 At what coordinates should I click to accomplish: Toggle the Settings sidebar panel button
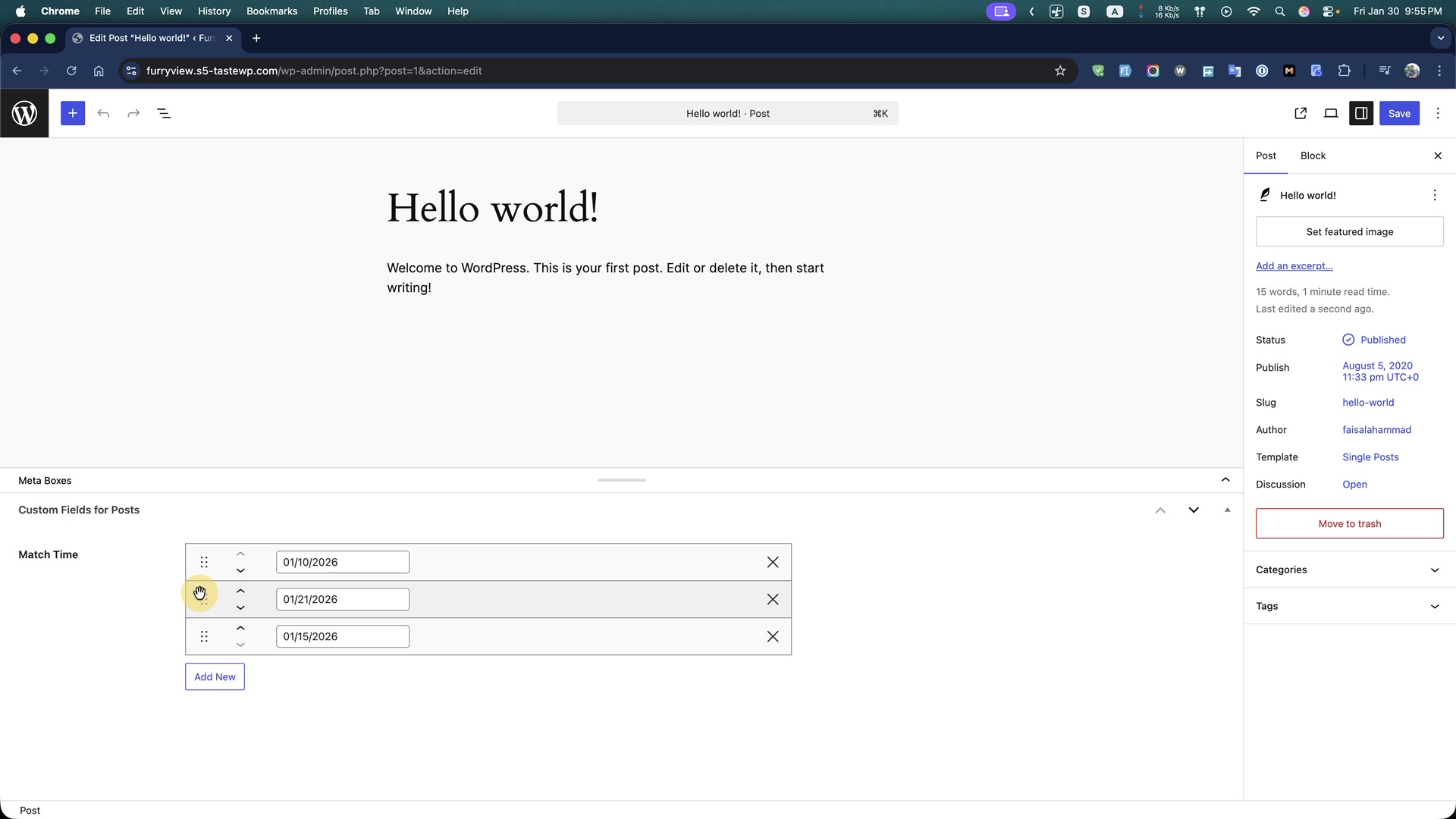coord(1361,114)
